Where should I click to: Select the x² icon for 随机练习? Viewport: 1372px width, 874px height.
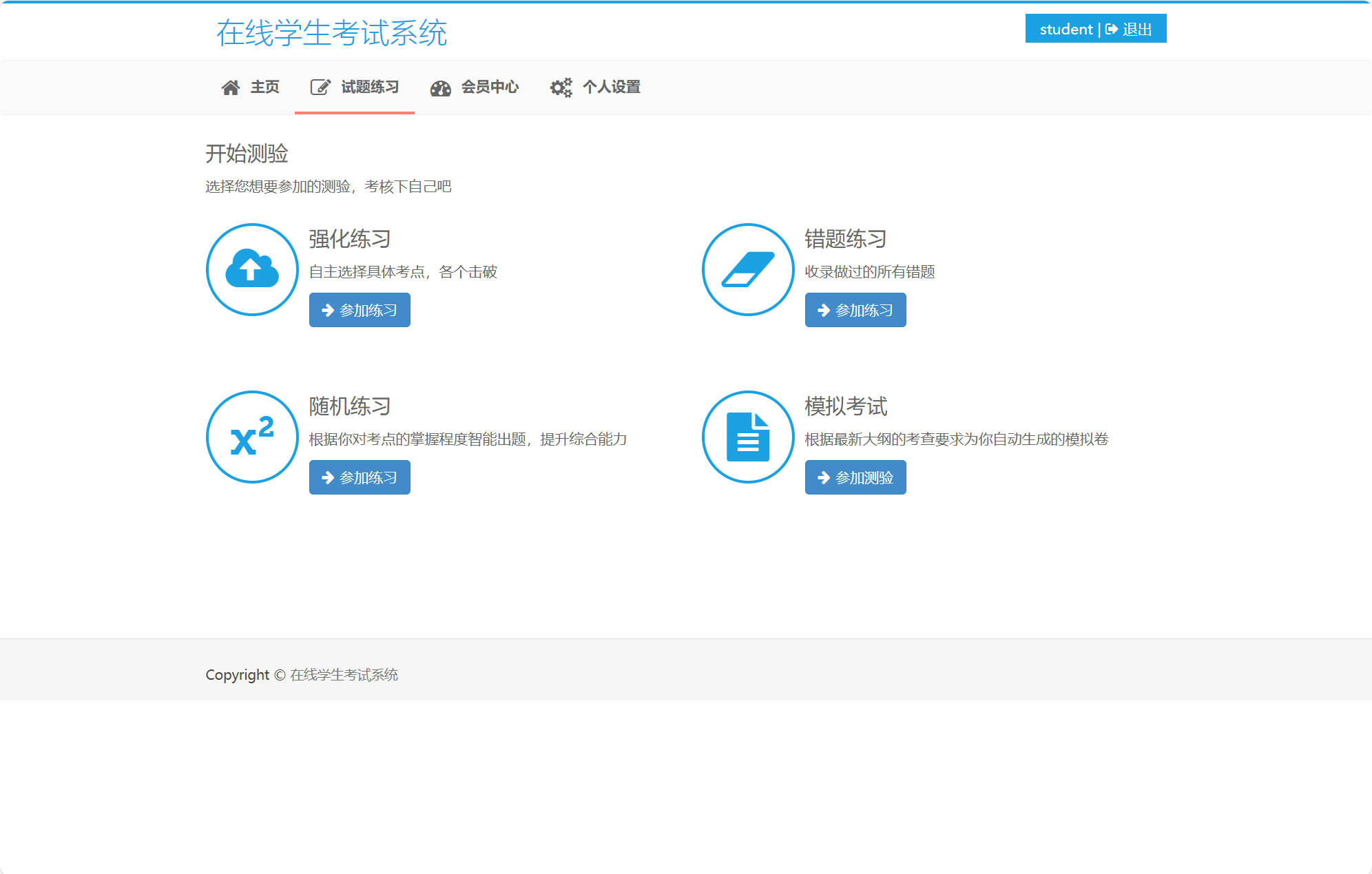click(251, 437)
